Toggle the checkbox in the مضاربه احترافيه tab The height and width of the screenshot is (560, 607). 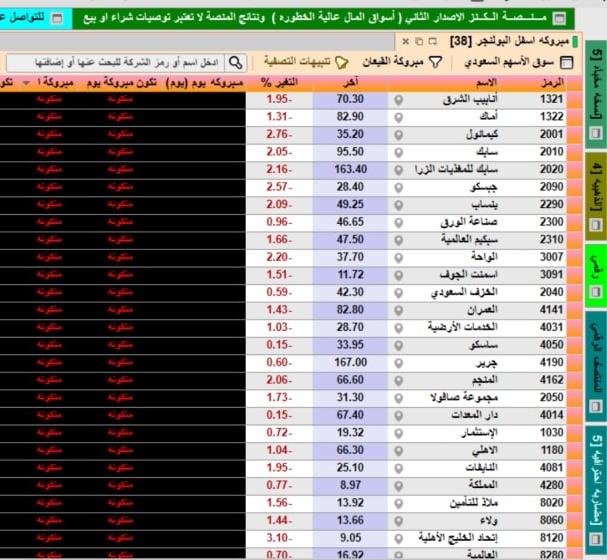point(596,539)
